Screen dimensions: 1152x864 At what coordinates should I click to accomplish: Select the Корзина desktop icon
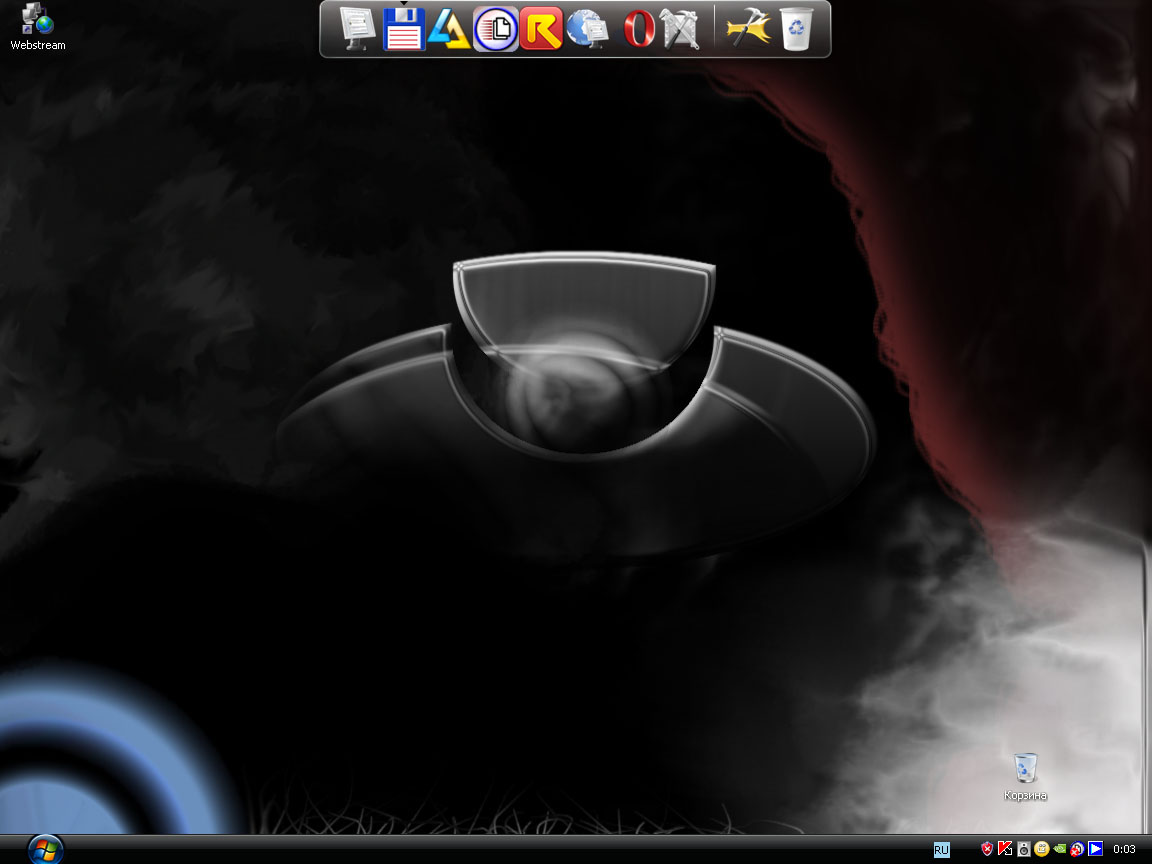click(x=1025, y=777)
